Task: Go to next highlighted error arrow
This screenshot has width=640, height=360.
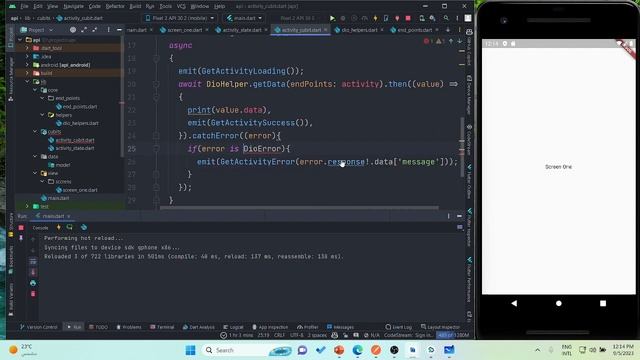Action: pos(460,41)
